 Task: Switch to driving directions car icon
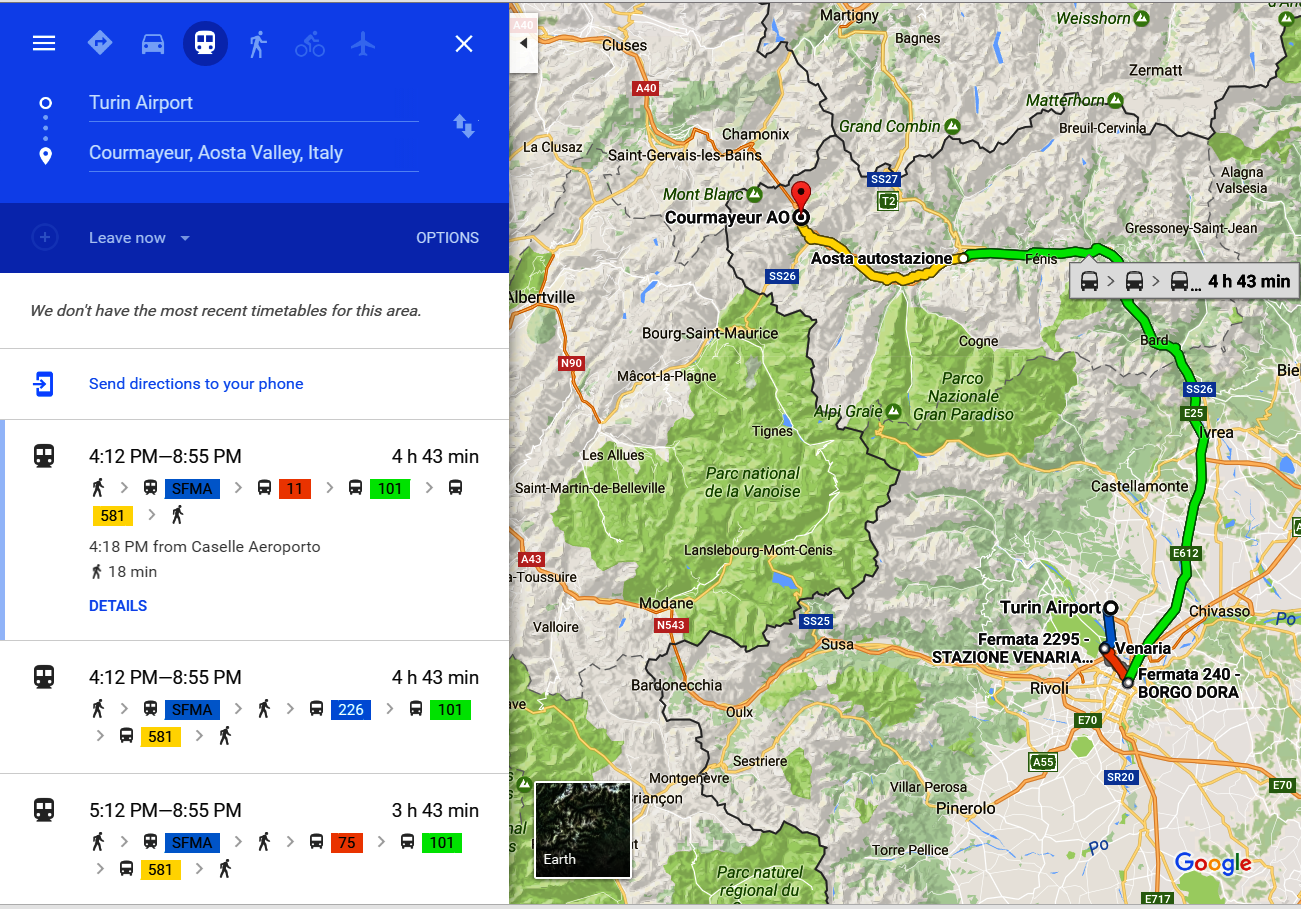152,43
